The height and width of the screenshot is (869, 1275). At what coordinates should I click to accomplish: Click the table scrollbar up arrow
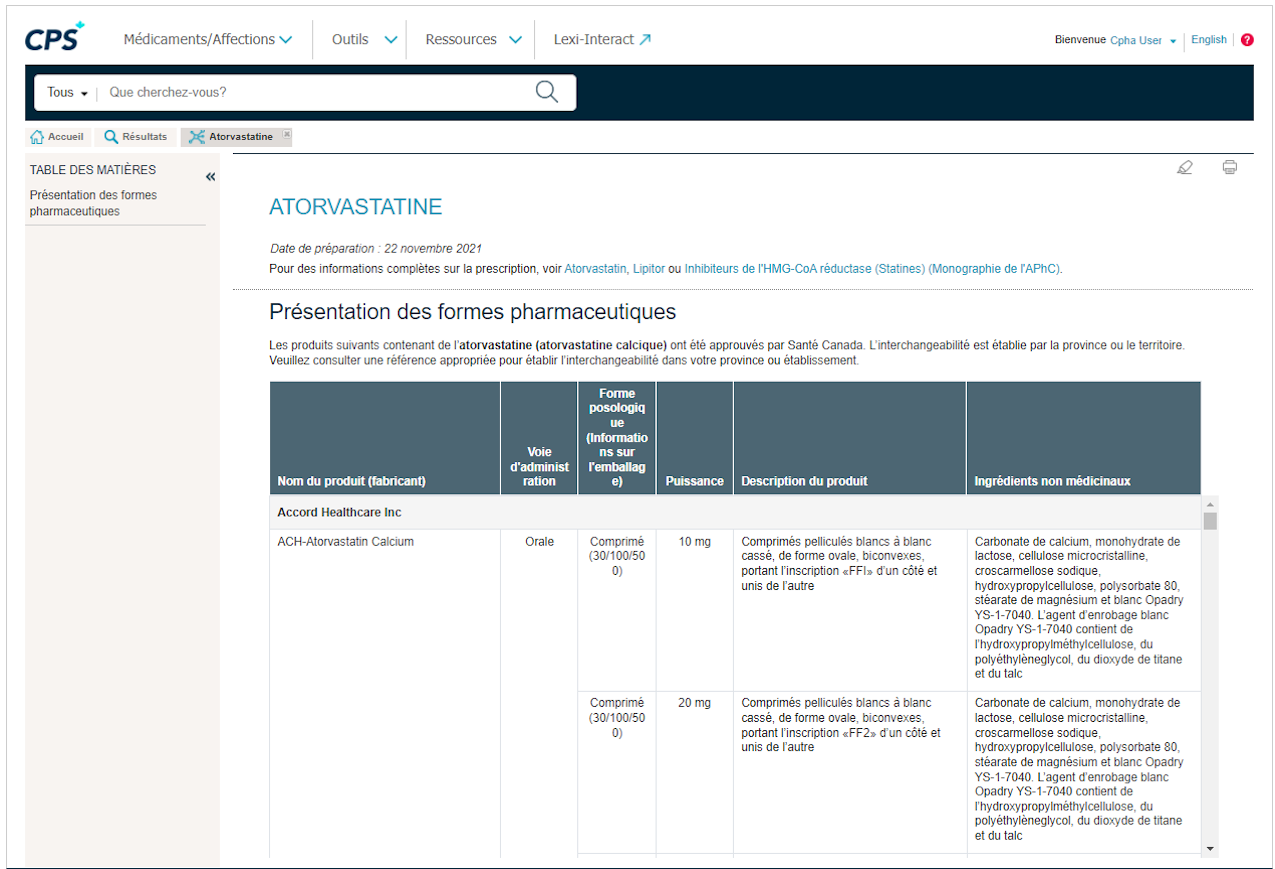[x=1210, y=504]
